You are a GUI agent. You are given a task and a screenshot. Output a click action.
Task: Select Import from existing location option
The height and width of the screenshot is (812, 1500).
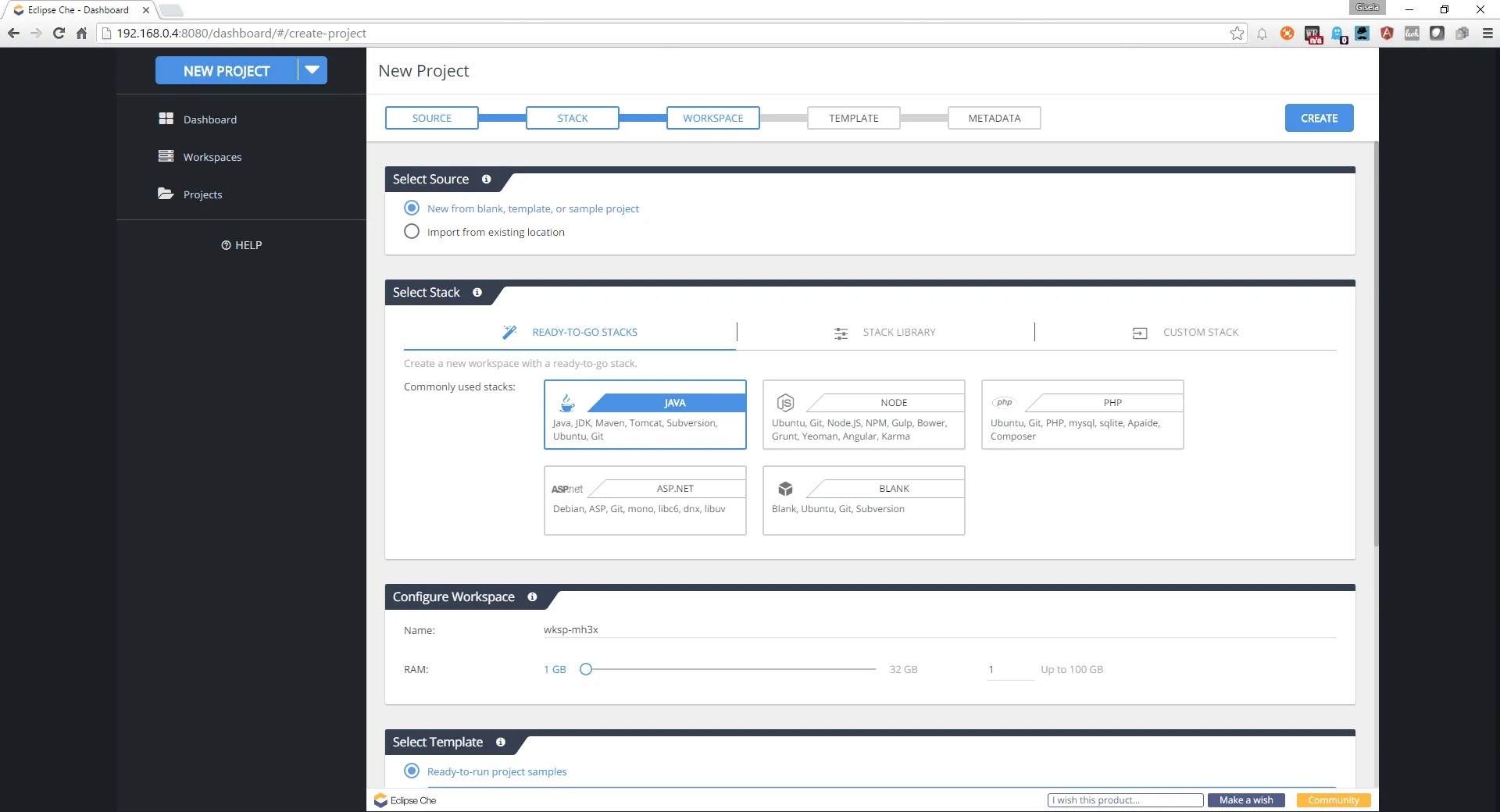point(412,232)
